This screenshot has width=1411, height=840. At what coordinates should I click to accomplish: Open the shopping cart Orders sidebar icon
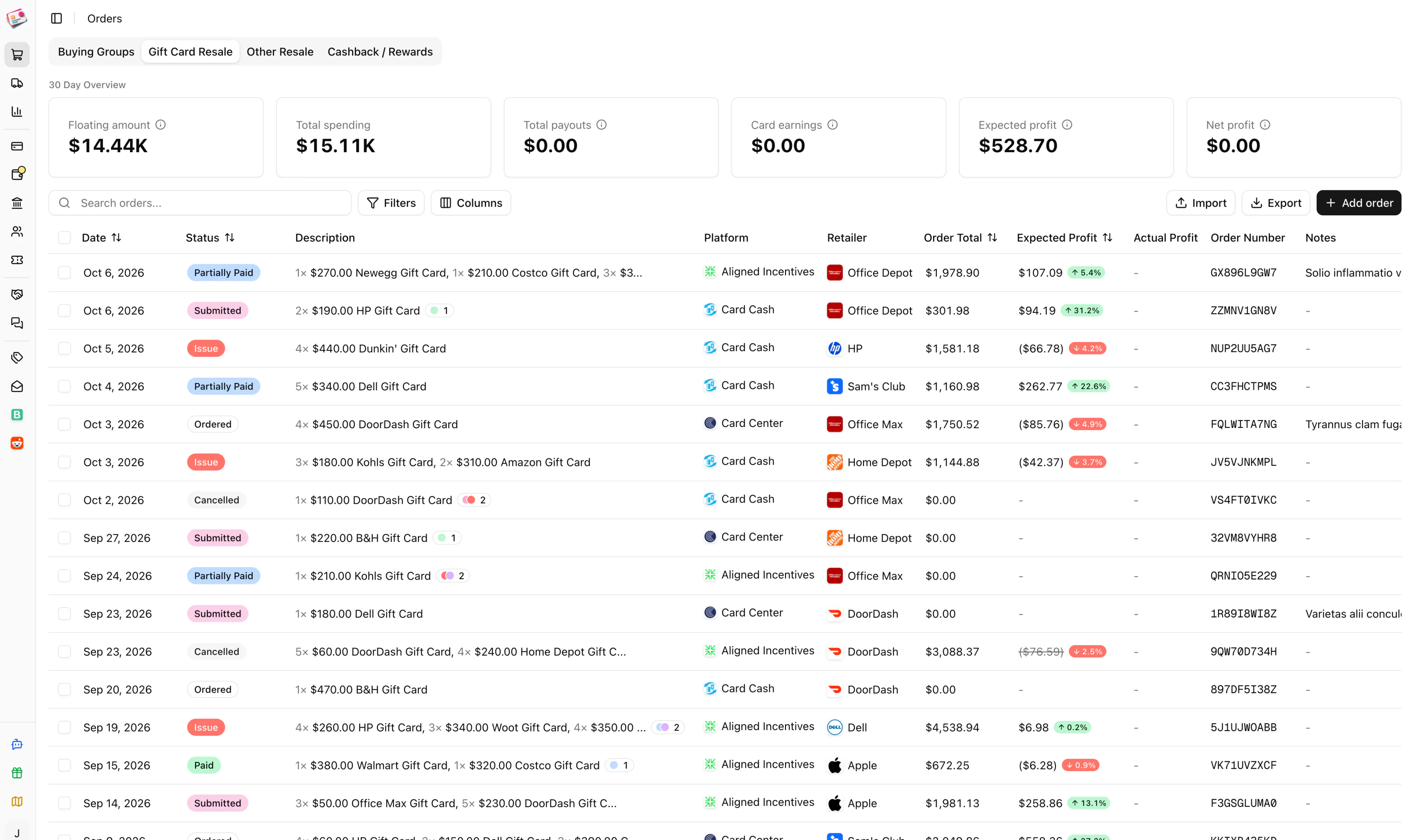(x=17, y=55)
